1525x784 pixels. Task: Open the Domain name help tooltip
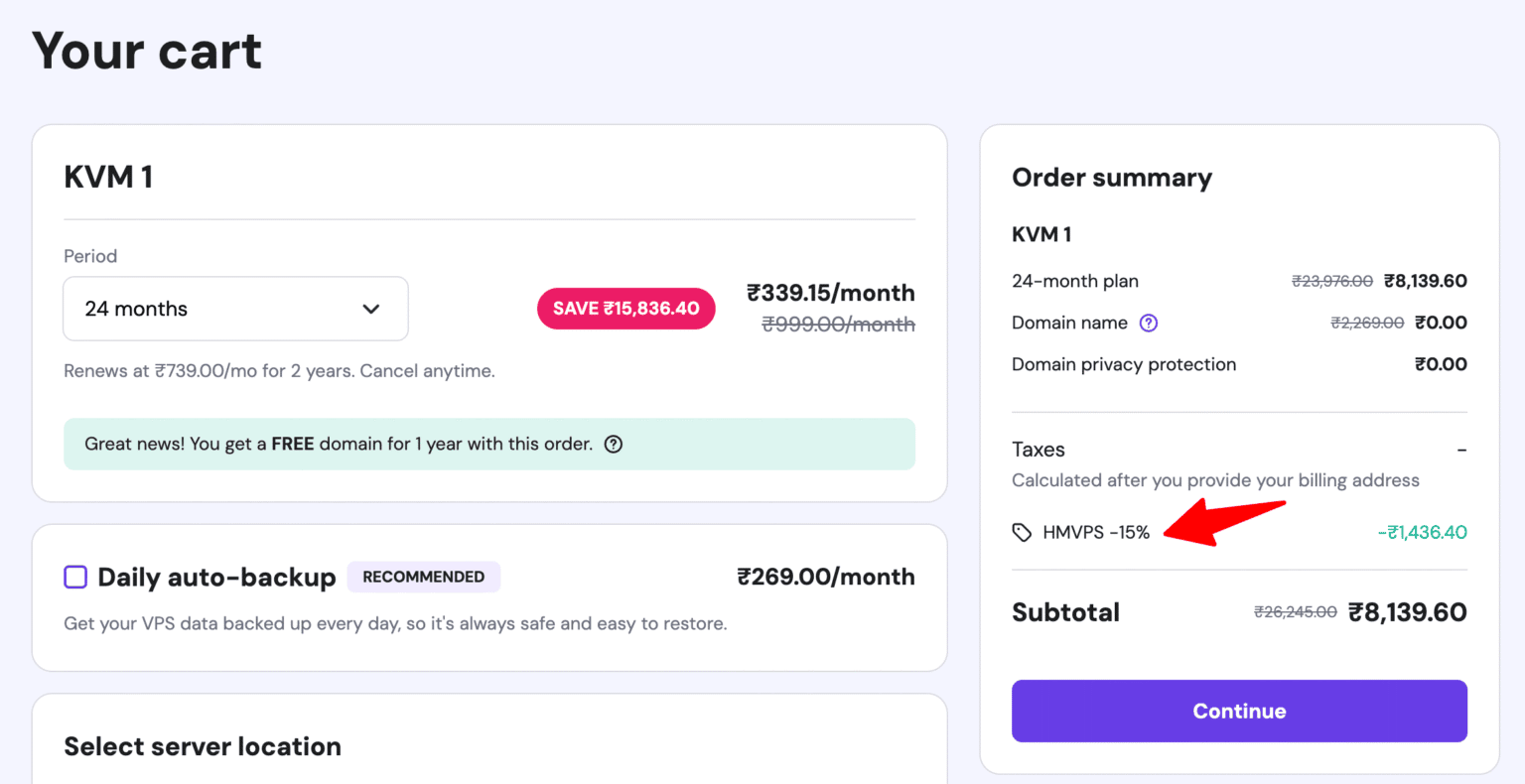pyautogui.click(x=1149, y=323)
